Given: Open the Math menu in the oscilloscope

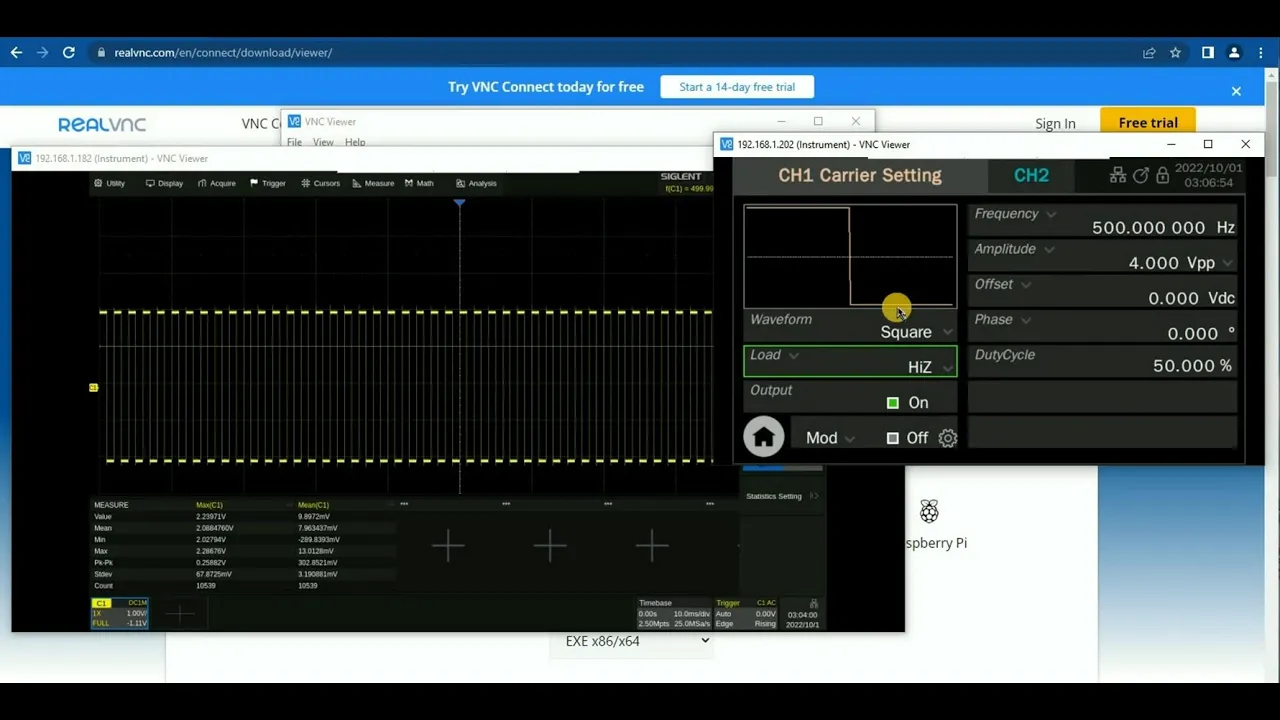Looking at the screenshot, I should tap(419, 183).
